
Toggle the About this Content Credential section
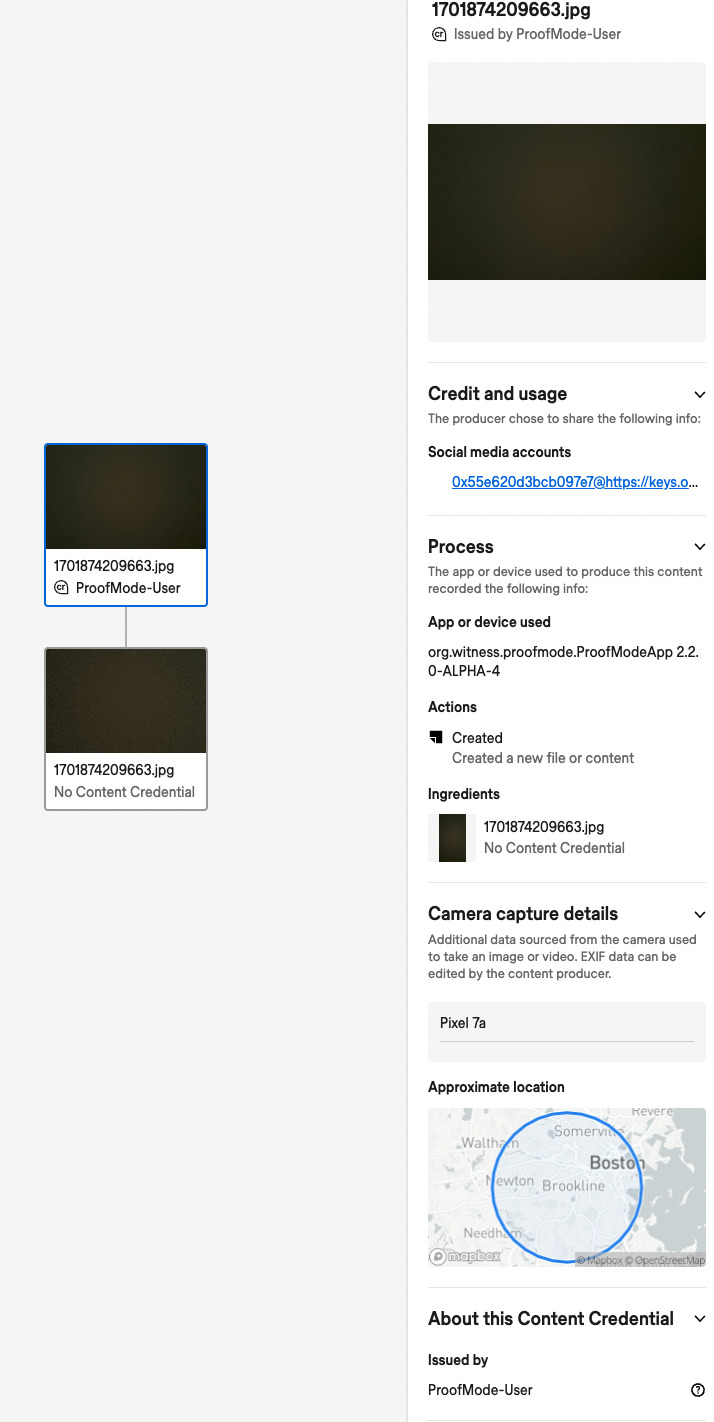coord(699,1319)
